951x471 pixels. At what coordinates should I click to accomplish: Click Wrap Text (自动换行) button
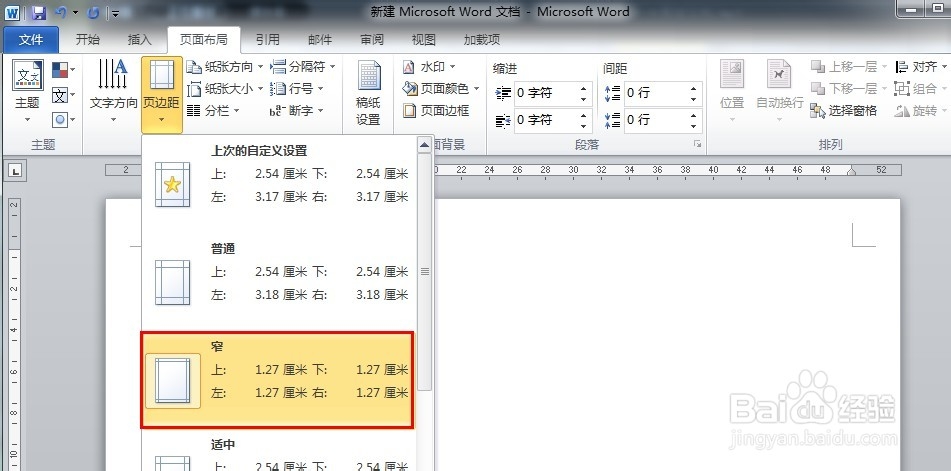click(779, 92)
